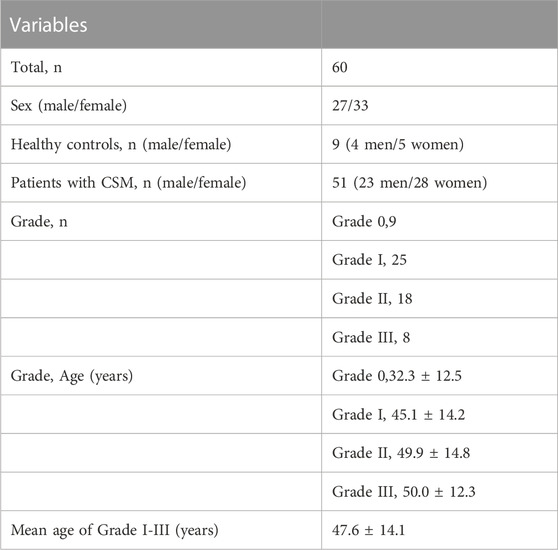Select Patients with CSM row label
Image resolution: width=558 pixels, height=550 pixels.
tap(128, 183)
